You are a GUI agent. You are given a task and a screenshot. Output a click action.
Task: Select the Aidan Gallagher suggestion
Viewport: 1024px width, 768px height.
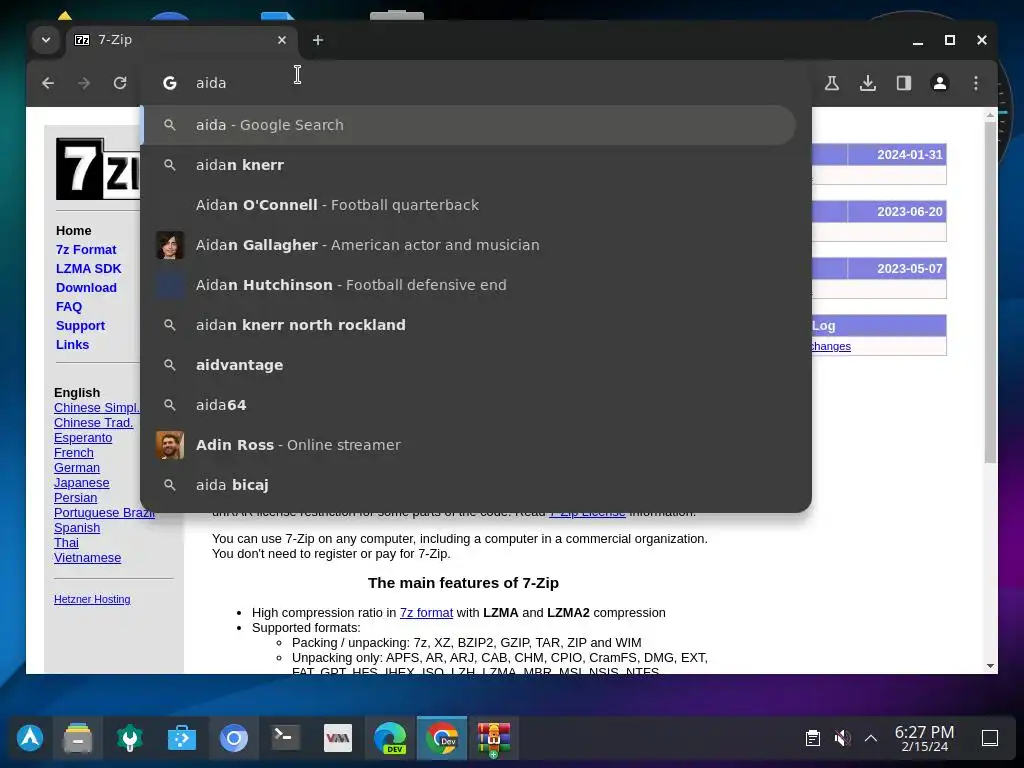click(x=468, y=245)
